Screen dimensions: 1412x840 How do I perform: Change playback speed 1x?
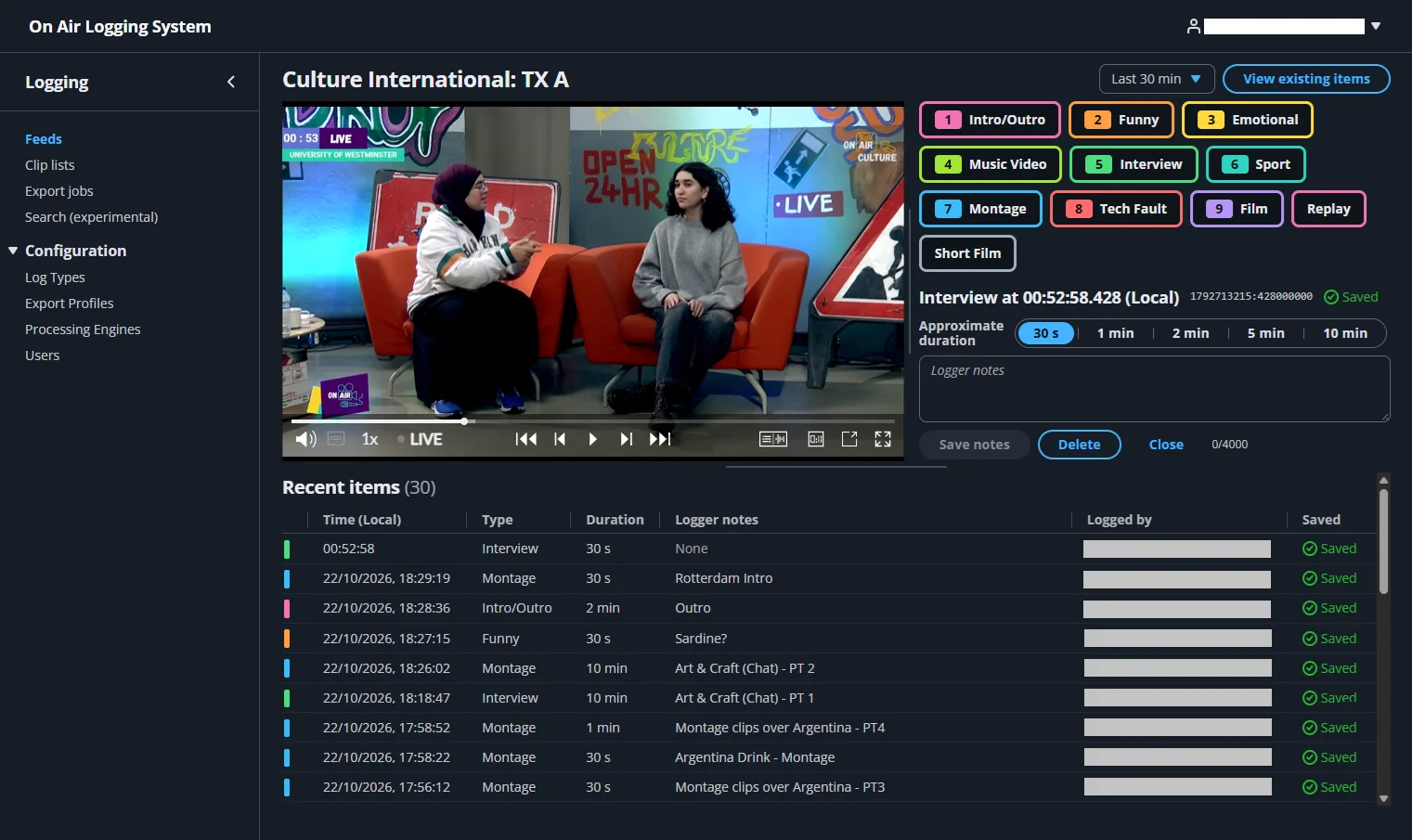tap(369, 439)
